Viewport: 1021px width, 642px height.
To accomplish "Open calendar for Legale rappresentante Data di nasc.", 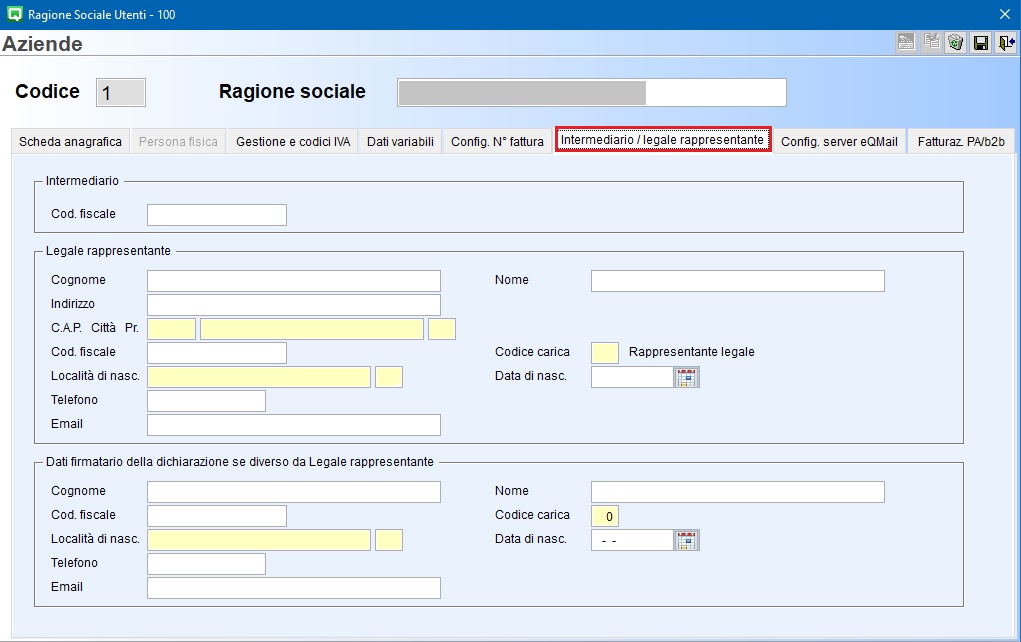I will coord(686,377).
